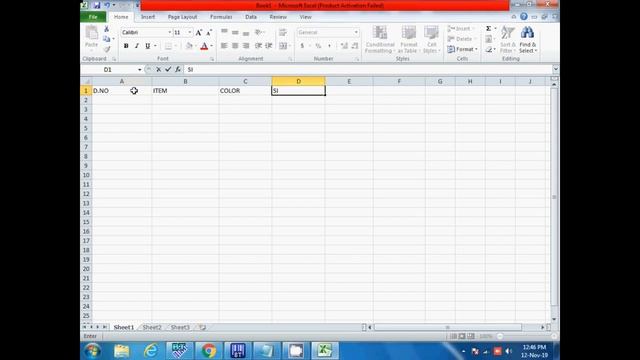Click the Copy icon
Image resolution: width=640 pixels, height=360 pixels.
107,39
